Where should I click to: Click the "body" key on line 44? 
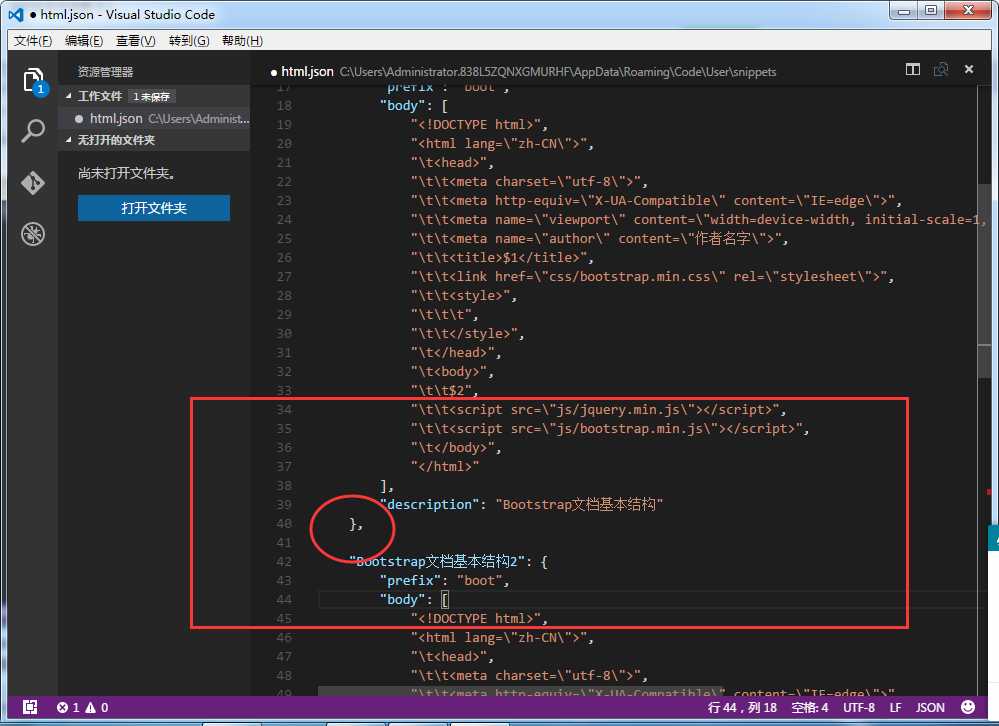(403, 599)
